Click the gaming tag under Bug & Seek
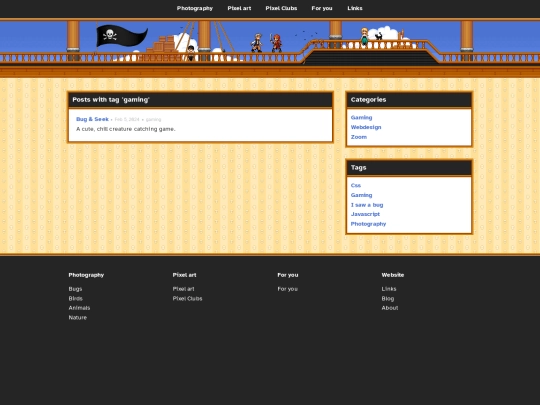Viewport: 540px width, 405px height. coord(153,120)
